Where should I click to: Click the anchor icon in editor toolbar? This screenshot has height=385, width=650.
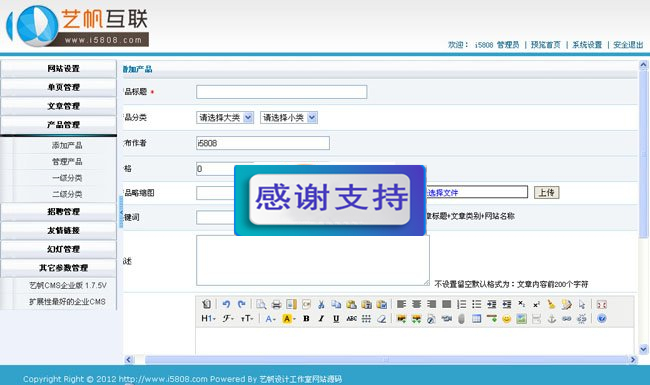tap(551, 319)
